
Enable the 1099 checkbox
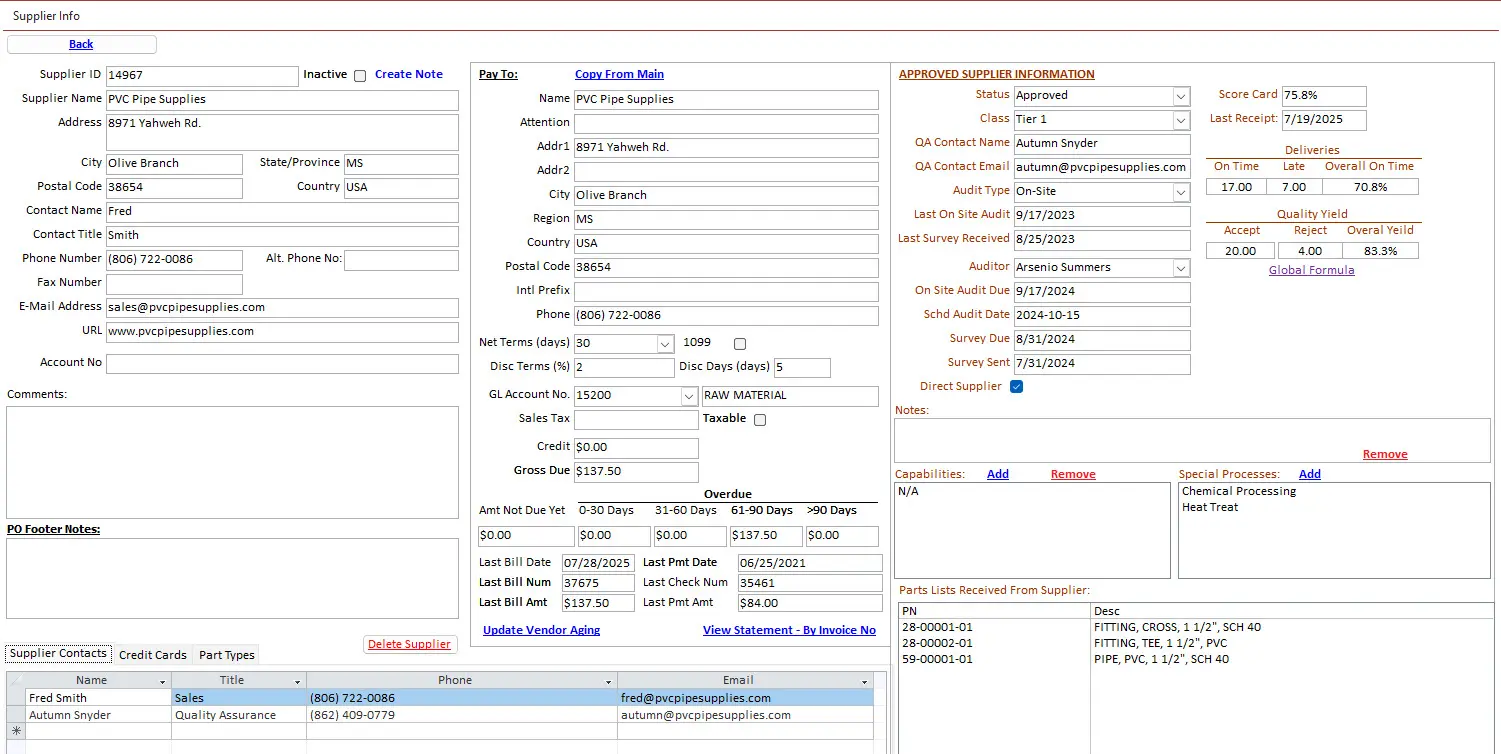740,344
